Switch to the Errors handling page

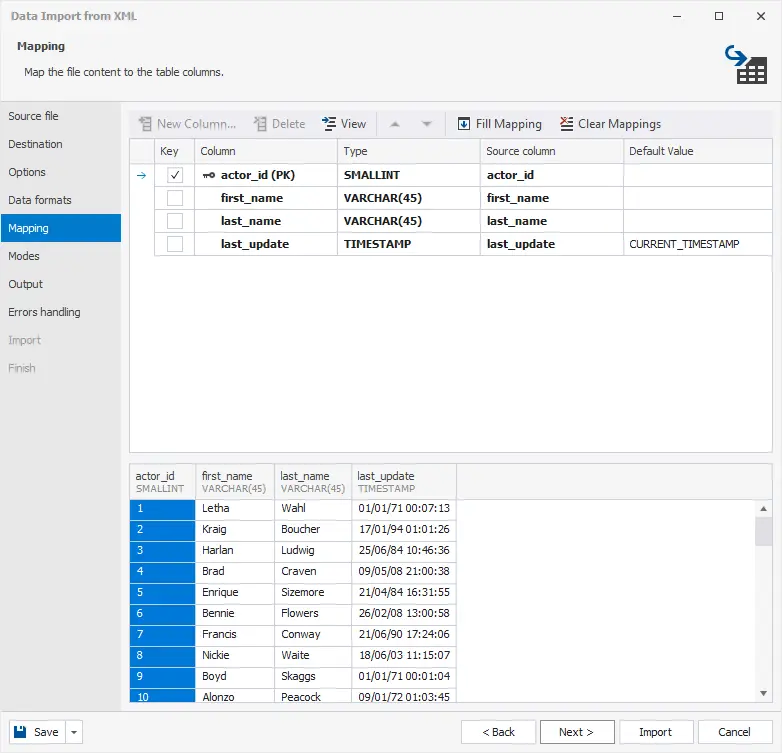pos(44,312)
